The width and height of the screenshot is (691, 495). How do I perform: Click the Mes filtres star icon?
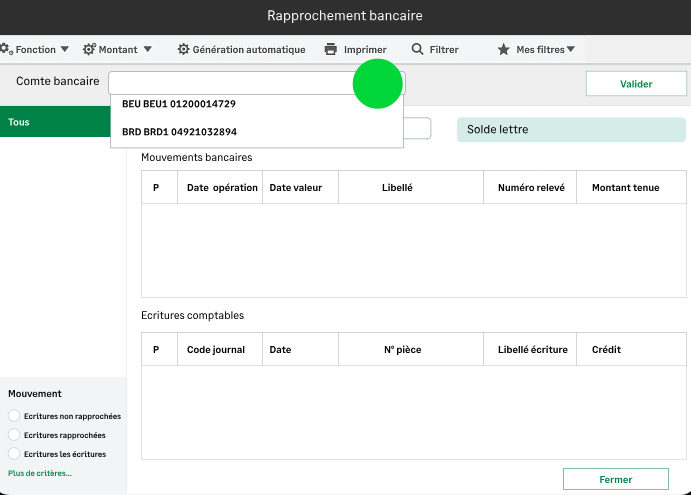504,49
